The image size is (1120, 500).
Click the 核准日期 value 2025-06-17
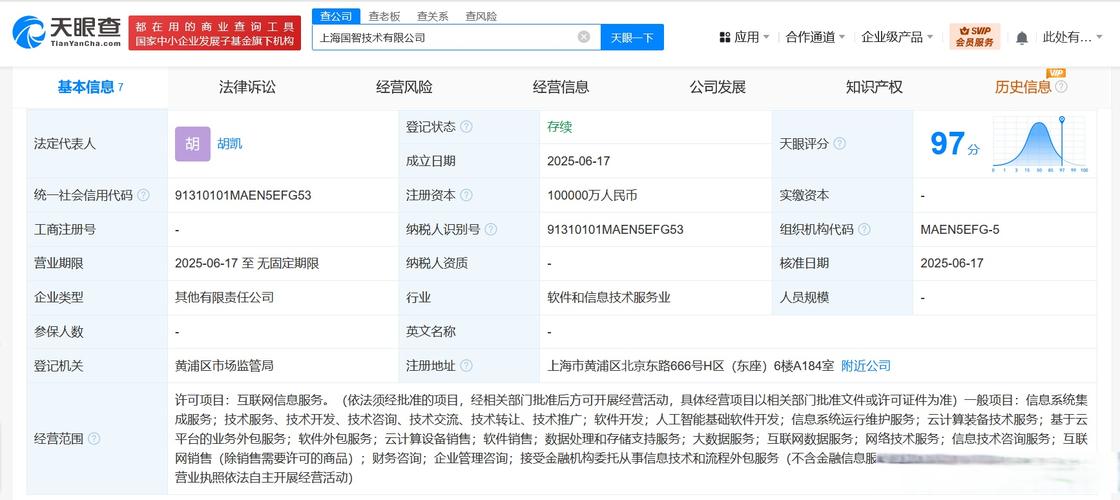[x=952, y=263]
